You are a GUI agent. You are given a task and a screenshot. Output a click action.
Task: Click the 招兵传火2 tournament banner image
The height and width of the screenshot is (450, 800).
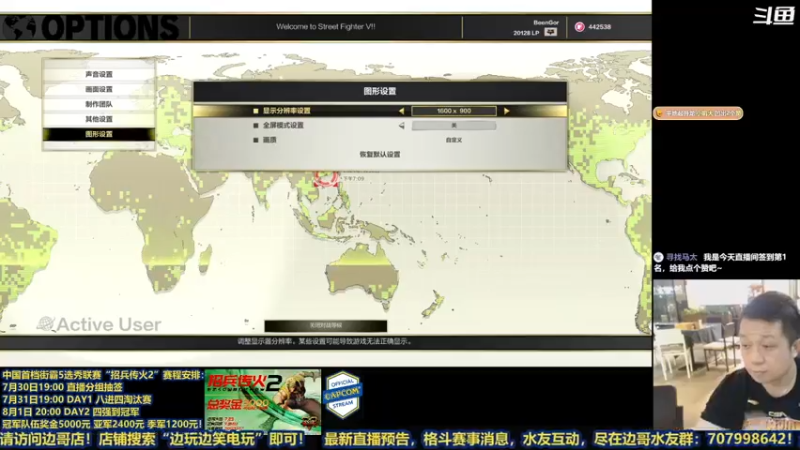[x=263, y=402]
